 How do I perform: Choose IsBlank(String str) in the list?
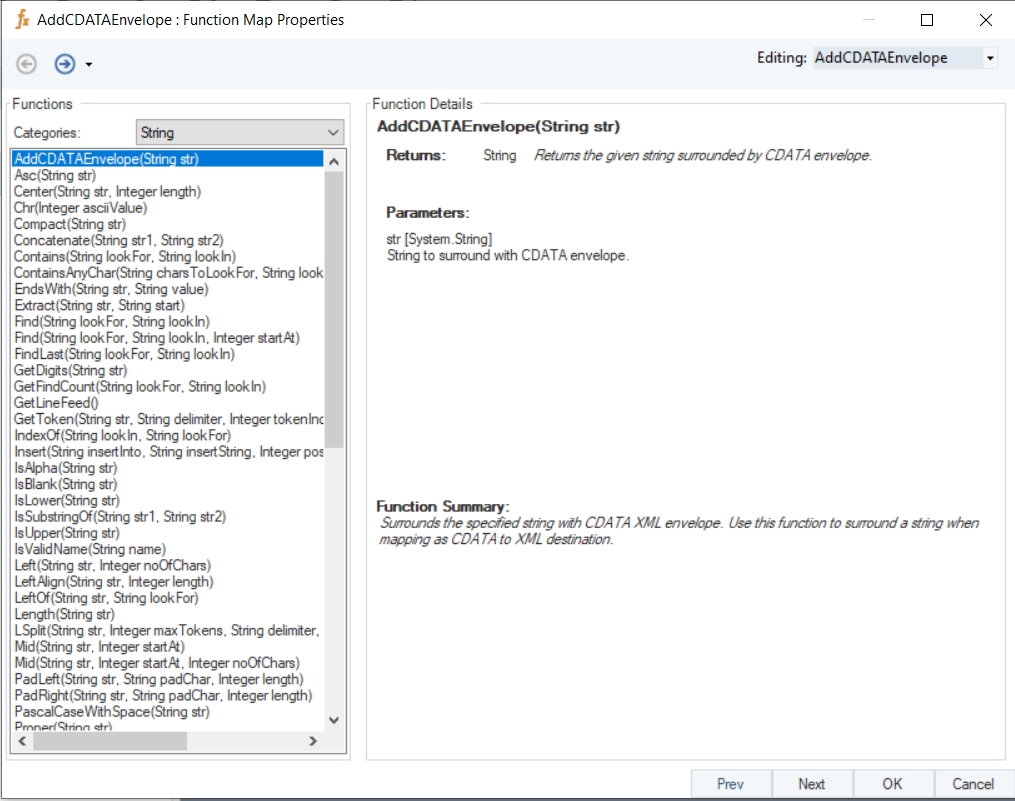[x=65, y=484]
